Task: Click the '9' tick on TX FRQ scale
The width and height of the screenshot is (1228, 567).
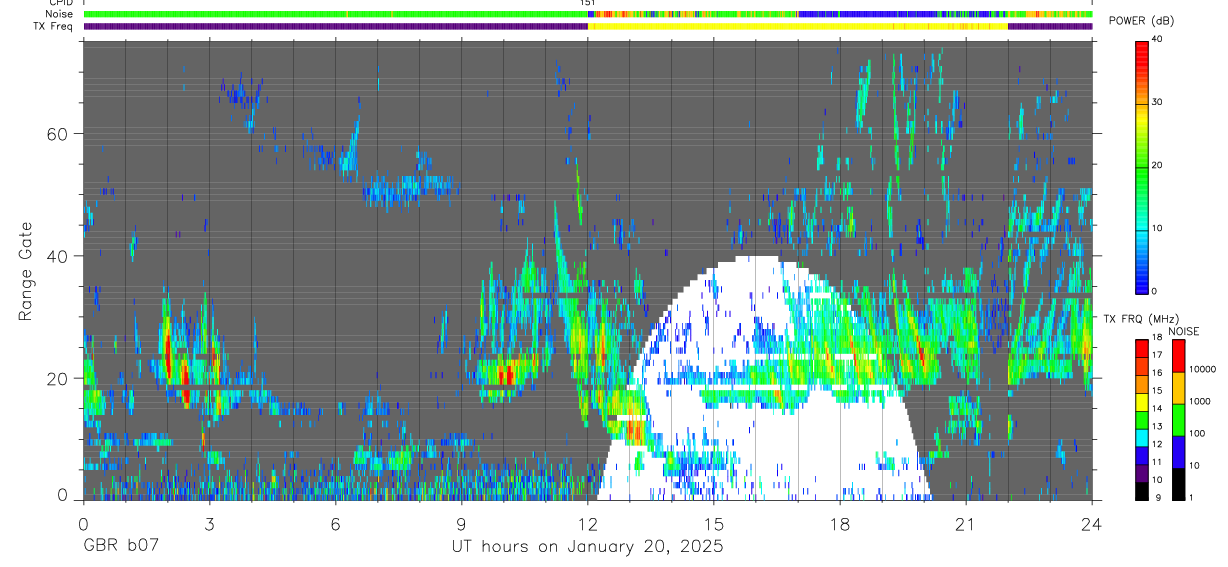Action: (1156, 499)
